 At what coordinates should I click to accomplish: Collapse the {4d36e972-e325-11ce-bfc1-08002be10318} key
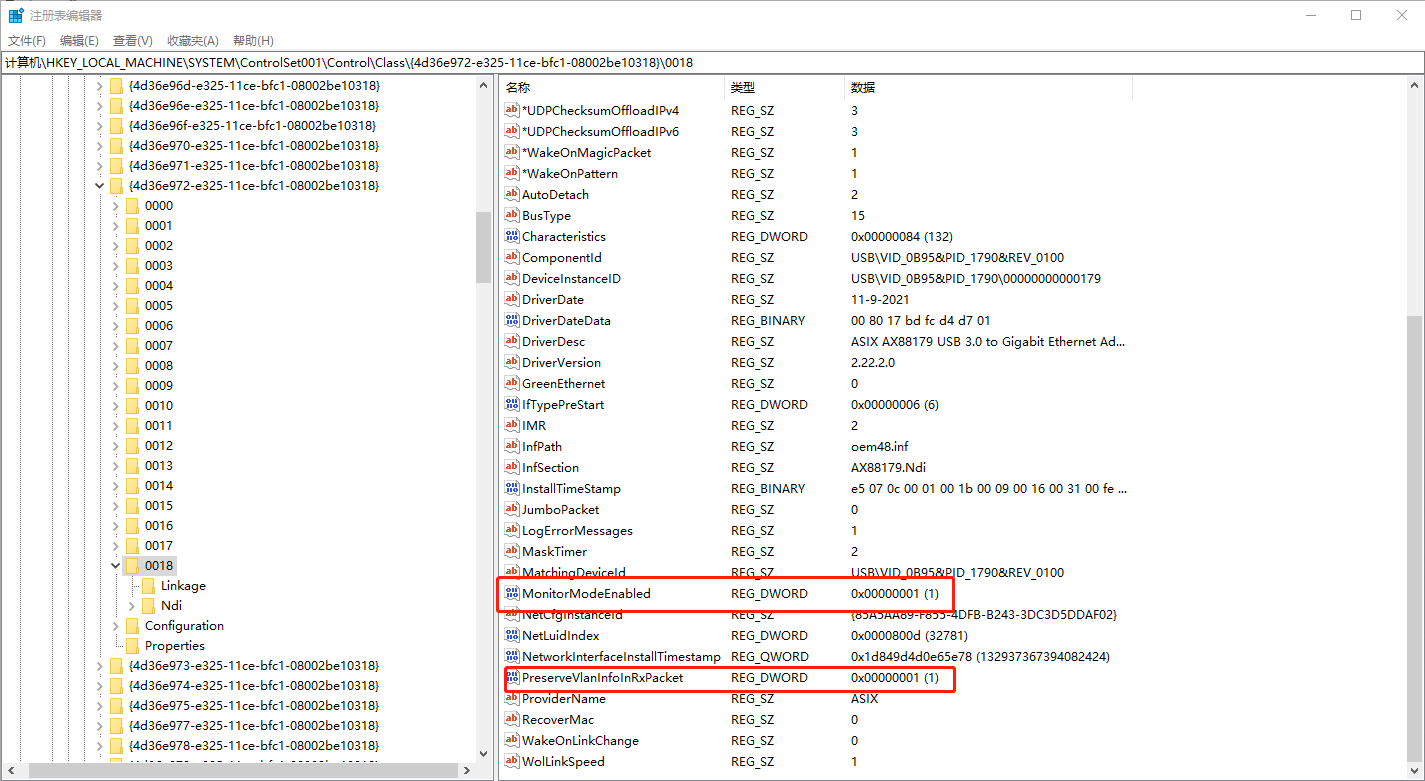99,185
